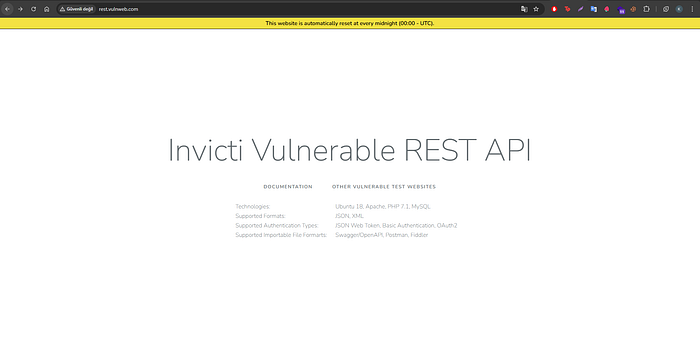Open the red squiggle extension icon
Screen dimensions: 700x362
(567, 9)
